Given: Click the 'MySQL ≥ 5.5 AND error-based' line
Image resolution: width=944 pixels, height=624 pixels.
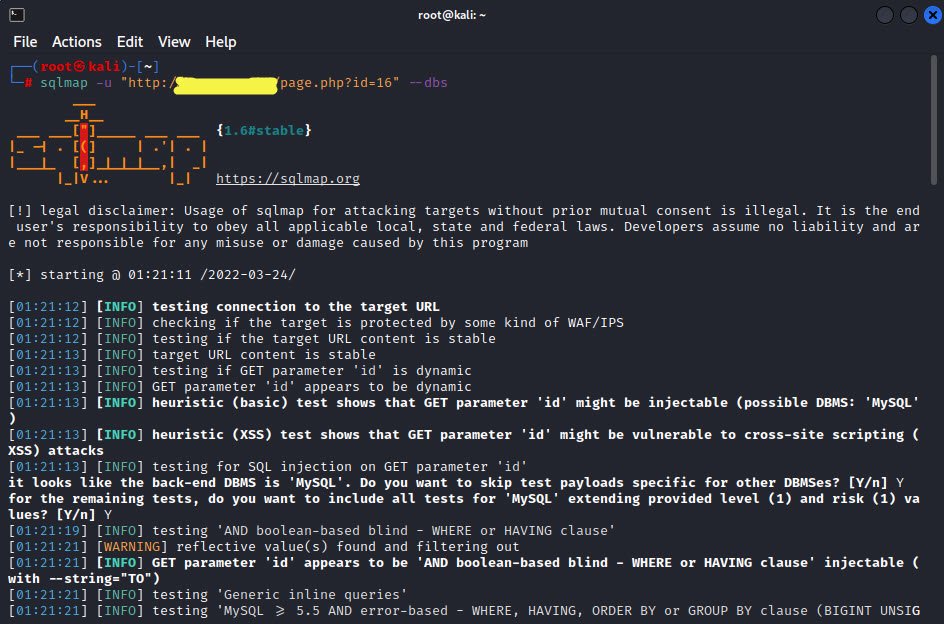Looking at the screenshot, I should tap(464, 610).
